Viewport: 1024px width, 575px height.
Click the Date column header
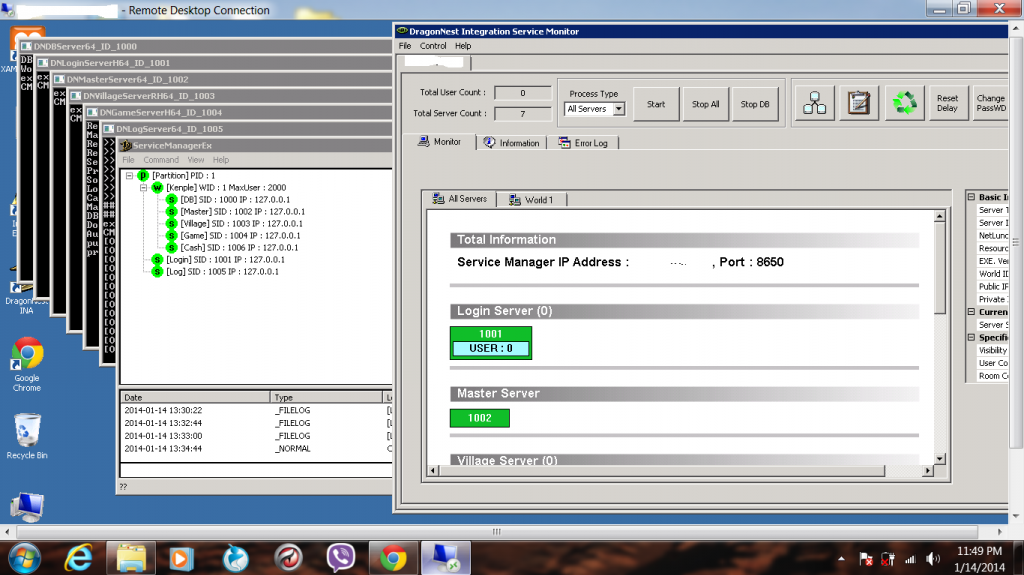(x=195, y=397)
